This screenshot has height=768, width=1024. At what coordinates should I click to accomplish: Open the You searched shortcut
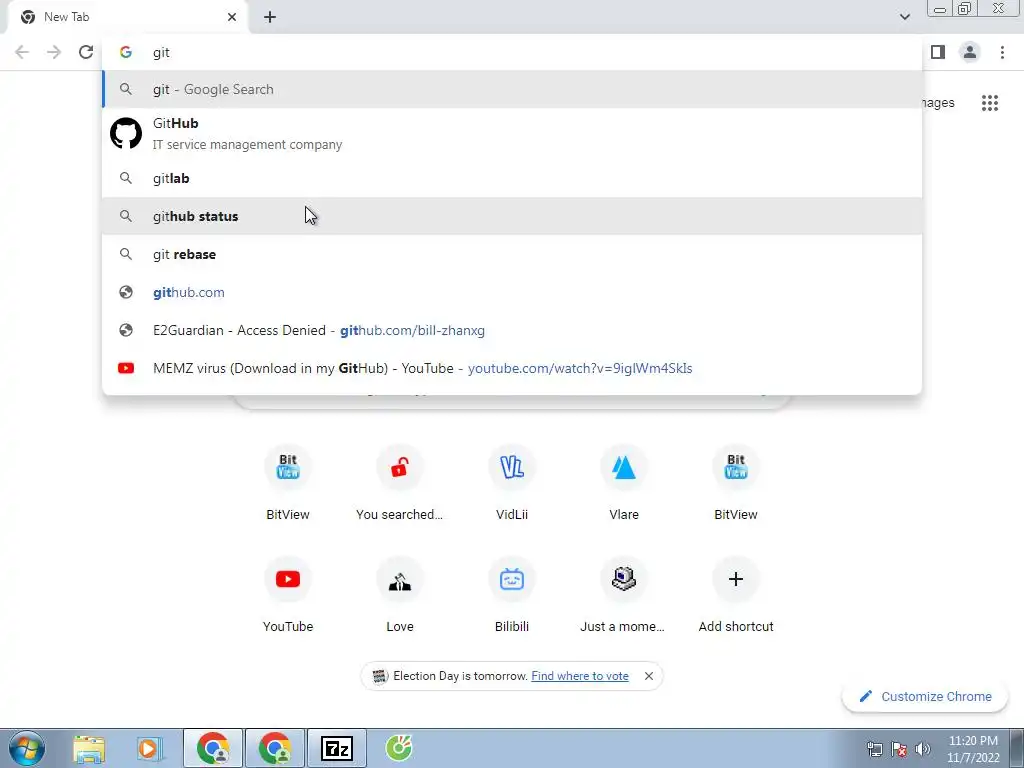(400, 482)
